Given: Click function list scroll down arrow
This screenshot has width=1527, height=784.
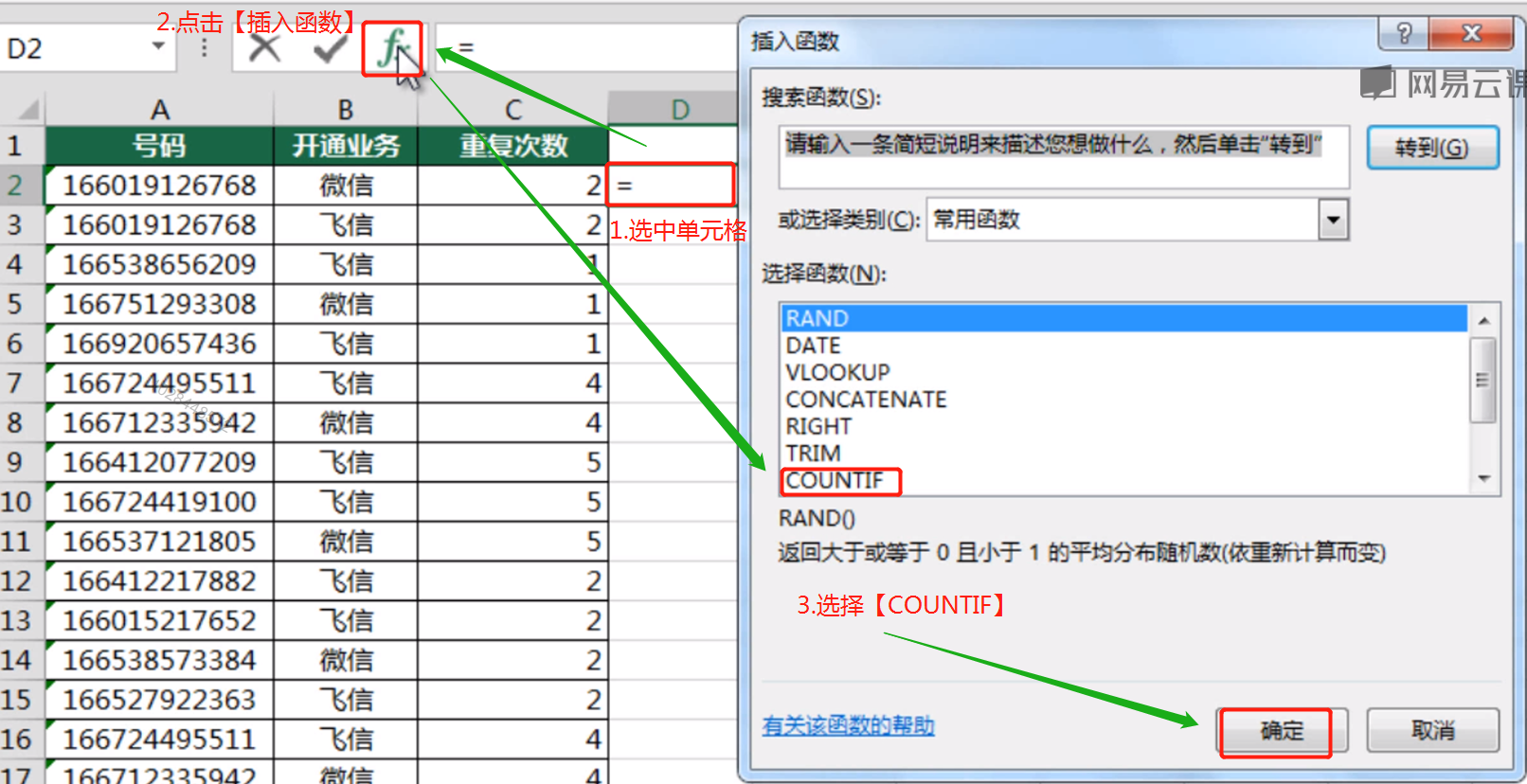Looking at the screenshot, I should click(1483, 479).
